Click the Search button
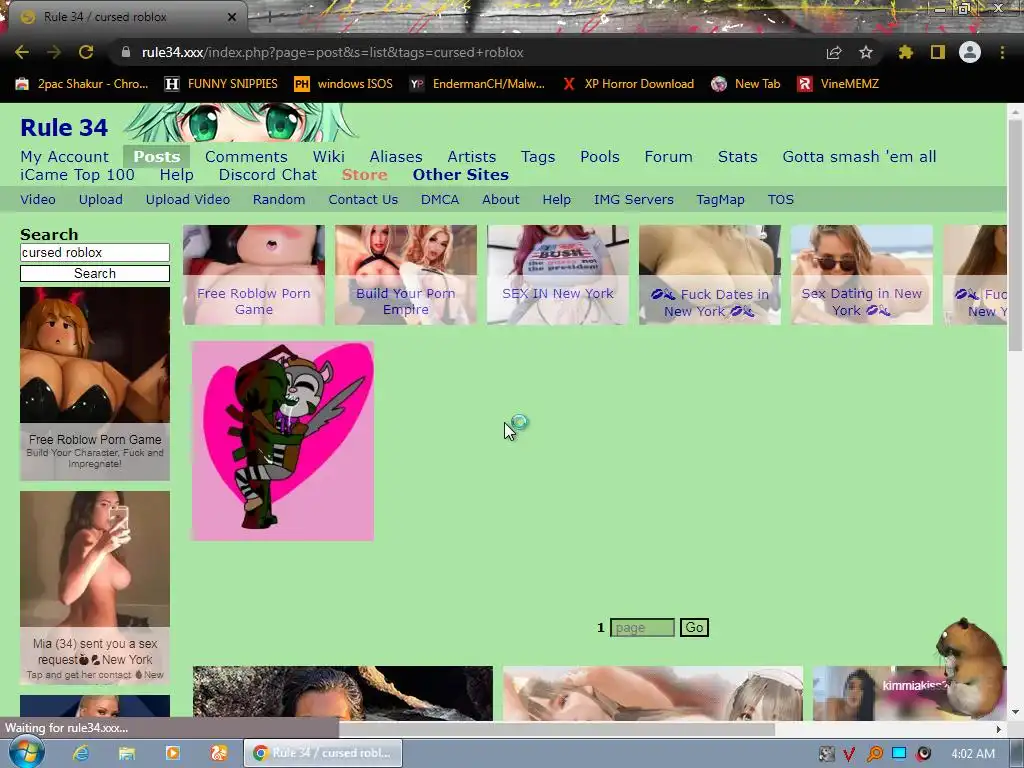The height and width of the screenshot is (768, 1024). pyautogui.click(x=95, y=274)
